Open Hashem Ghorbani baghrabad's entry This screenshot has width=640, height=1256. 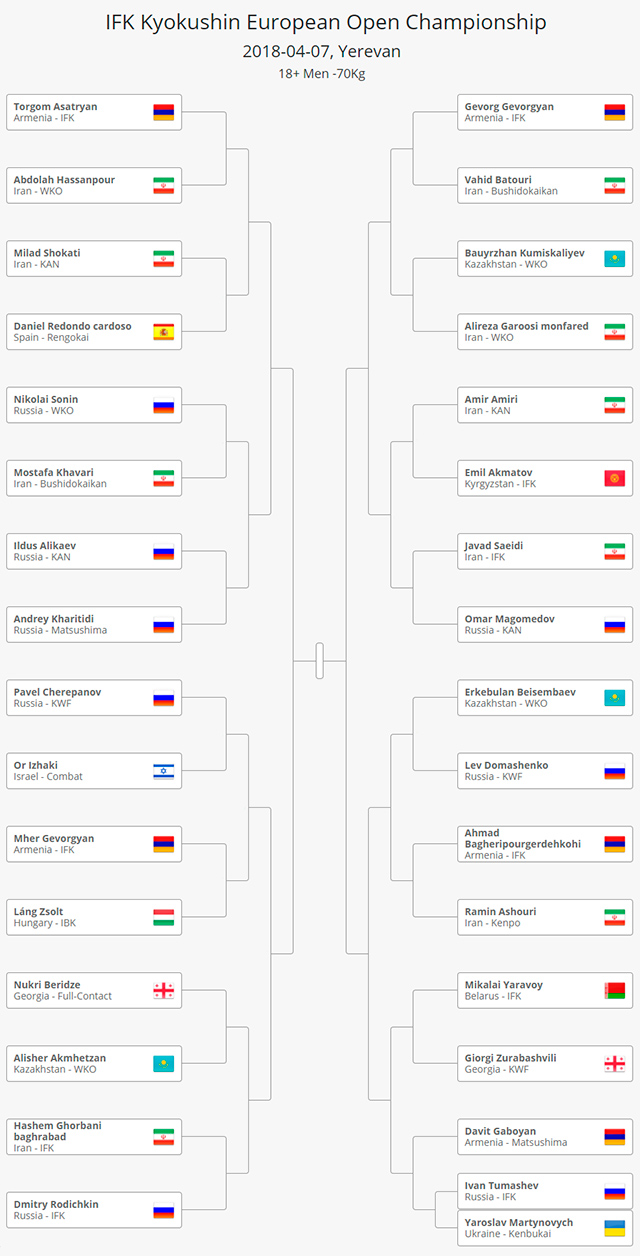[94, 1136]
